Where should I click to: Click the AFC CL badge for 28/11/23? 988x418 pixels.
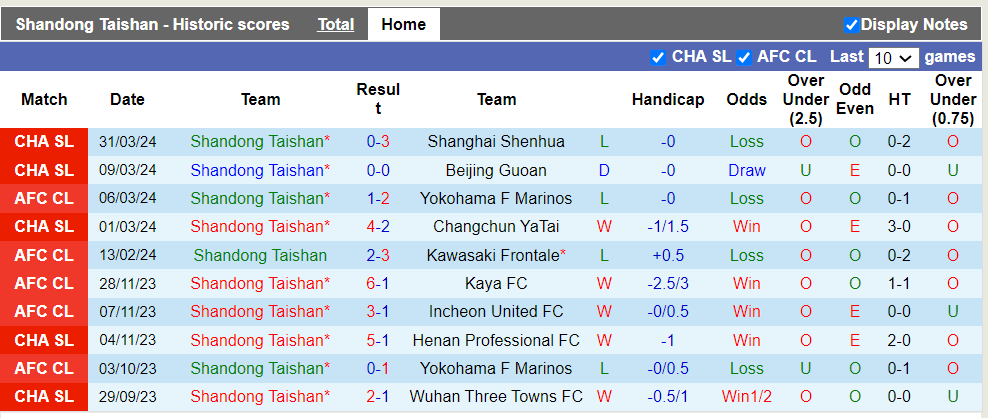tap(44, 284)
